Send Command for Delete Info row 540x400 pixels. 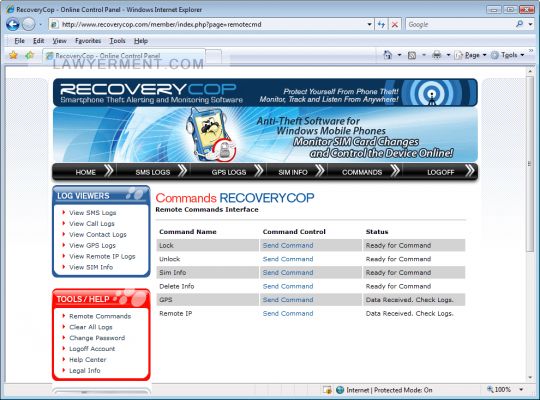pos(288,286)
